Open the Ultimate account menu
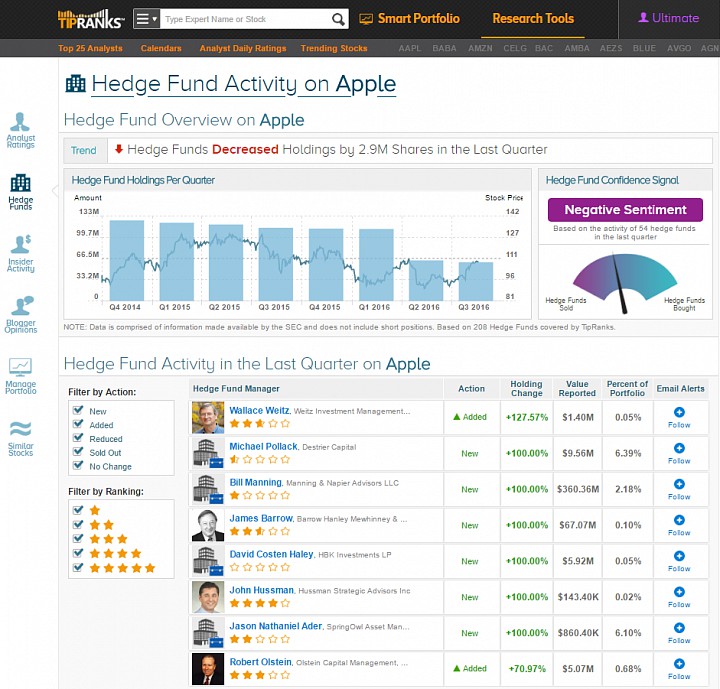The image size is (720, 689). [x=669, y=18]
